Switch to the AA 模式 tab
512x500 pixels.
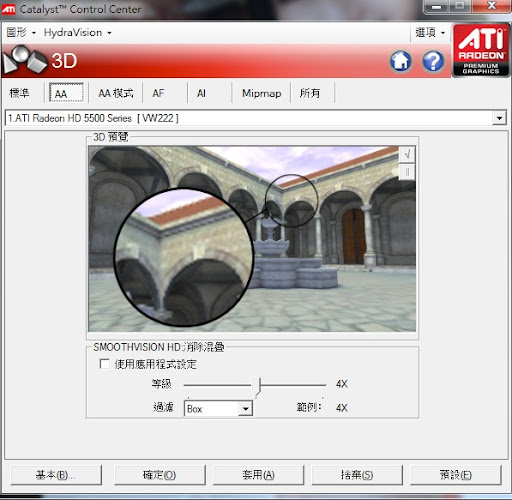click(116, 93)
